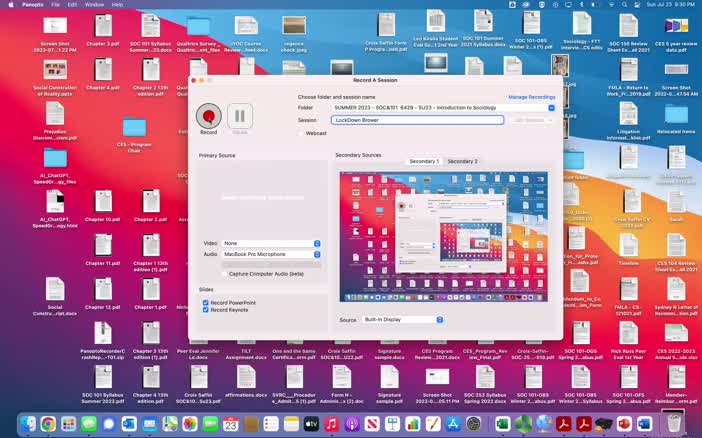This screenshot has height=438, width=702.
Task: Click the Manage Recordings link
Action: tap(531, 97)
